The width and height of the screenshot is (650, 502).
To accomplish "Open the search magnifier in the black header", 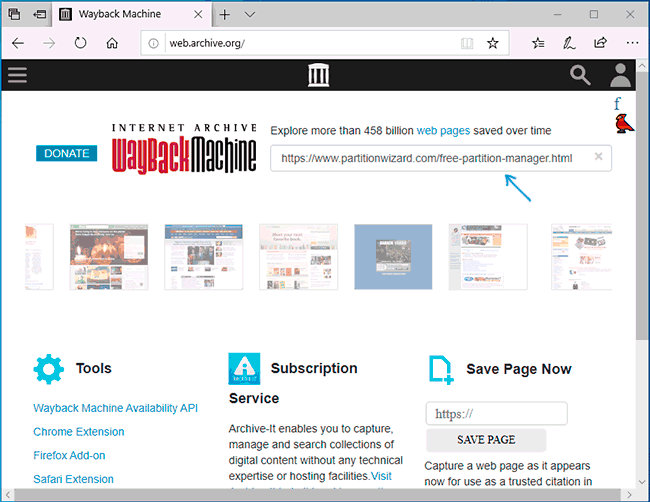I will click(580, 75).
